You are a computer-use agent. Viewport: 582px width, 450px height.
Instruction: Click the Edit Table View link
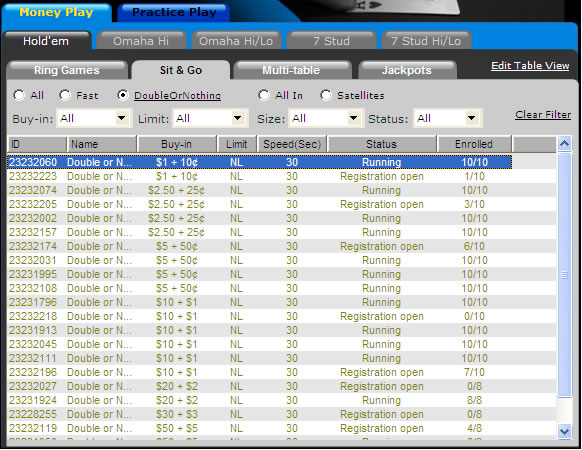[530, 66]
